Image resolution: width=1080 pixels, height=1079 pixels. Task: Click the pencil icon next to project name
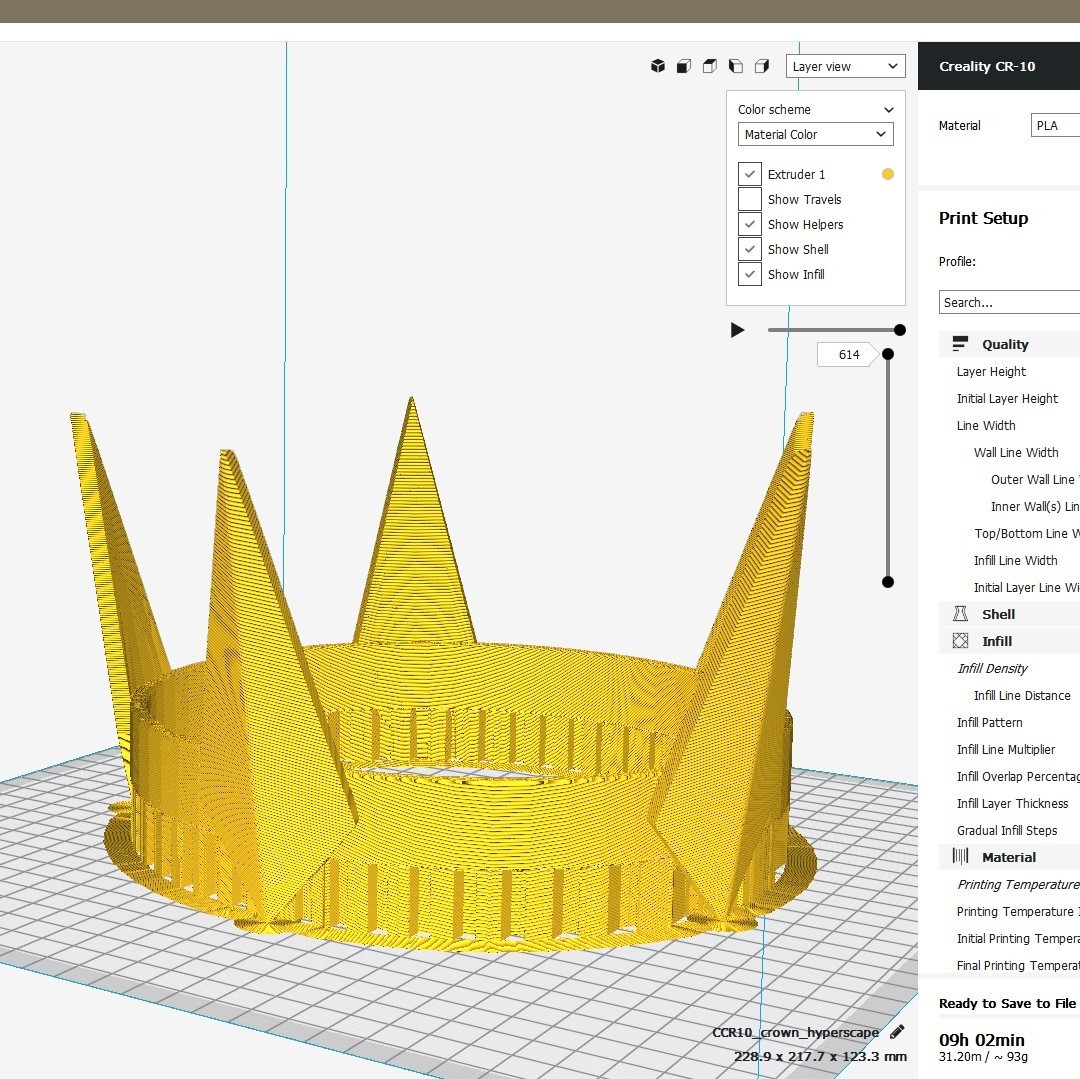[897, 1031]
